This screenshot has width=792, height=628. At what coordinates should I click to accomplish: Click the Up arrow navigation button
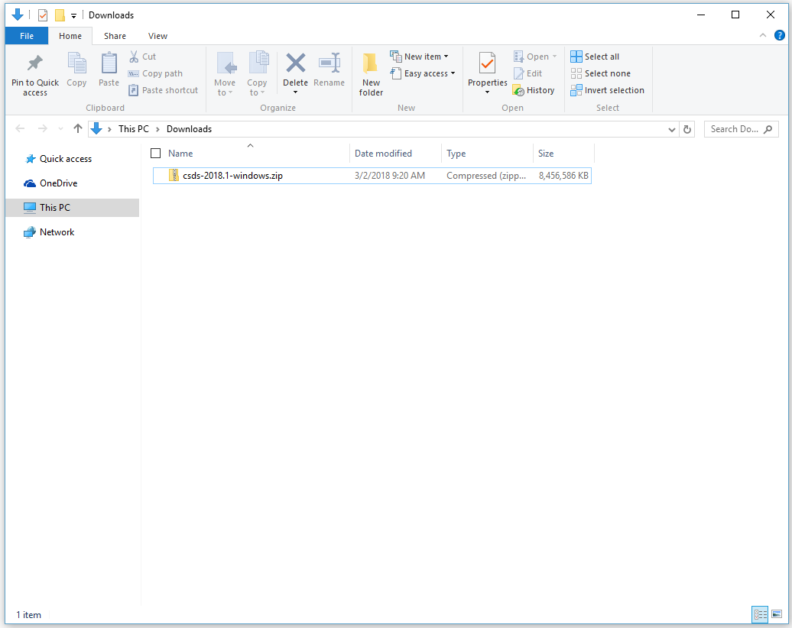coord(77,129)
